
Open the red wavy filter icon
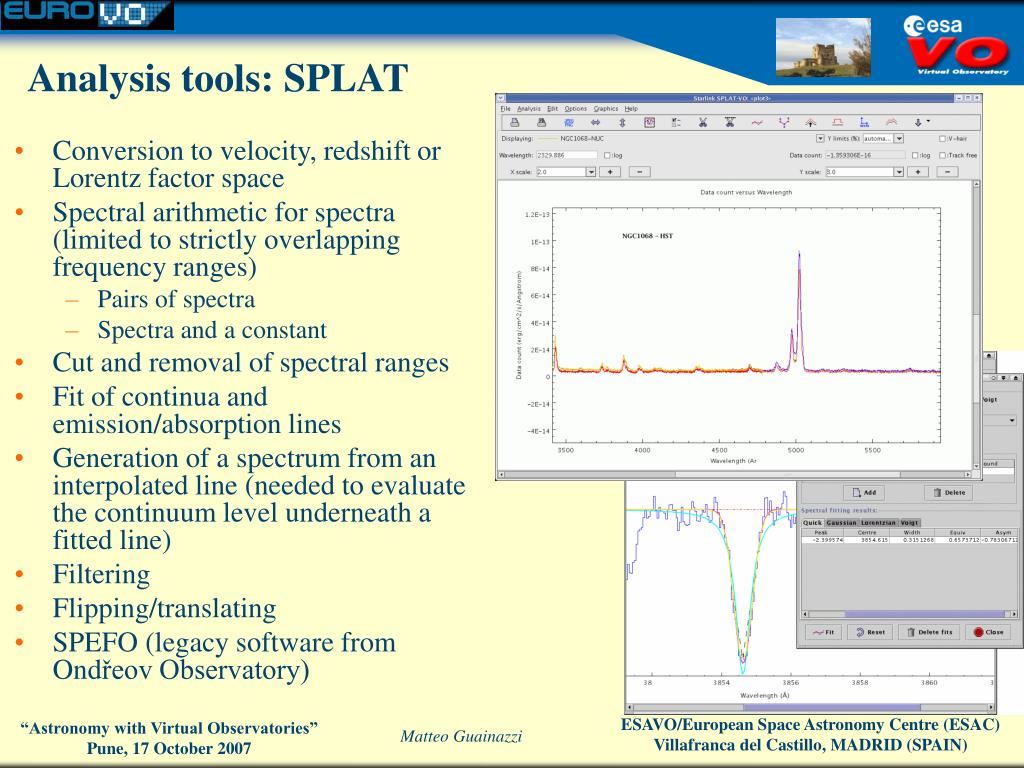click(757, 123)
